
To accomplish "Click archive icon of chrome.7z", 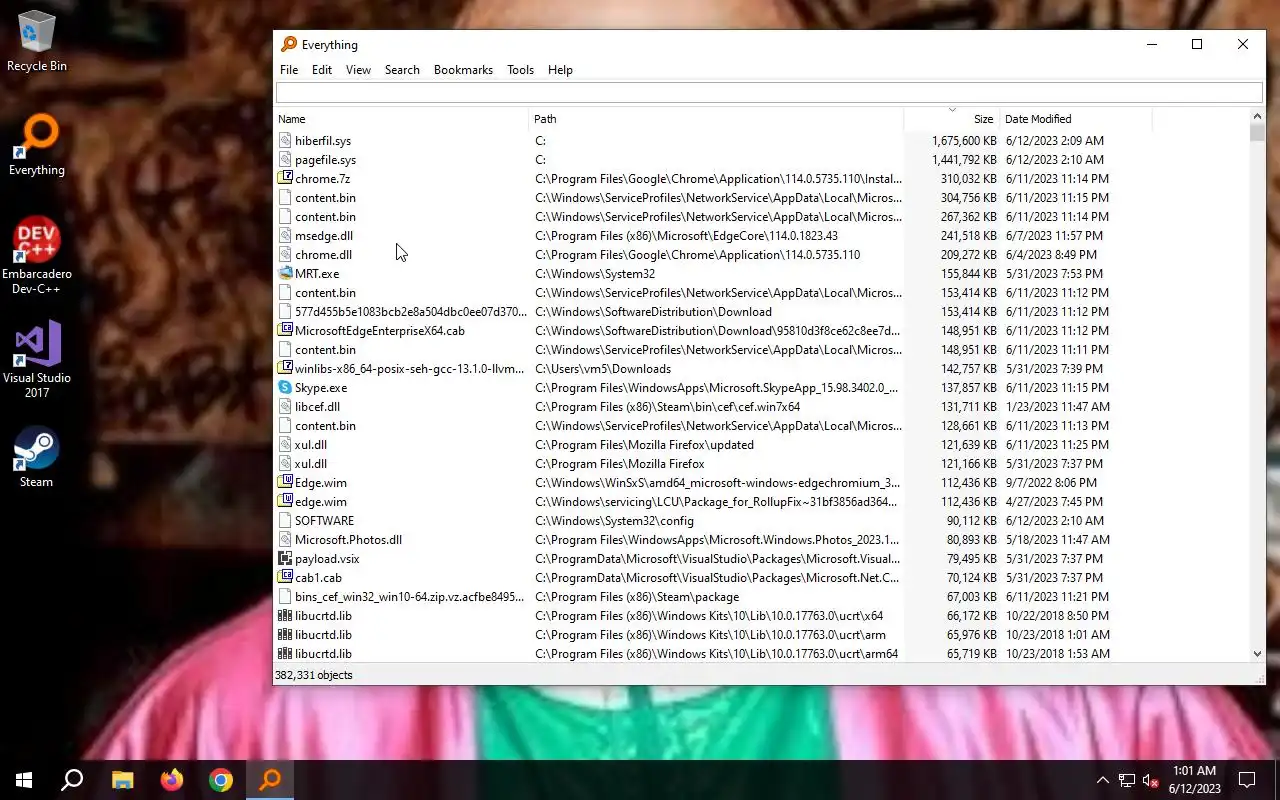I will (x=285, y=179).
